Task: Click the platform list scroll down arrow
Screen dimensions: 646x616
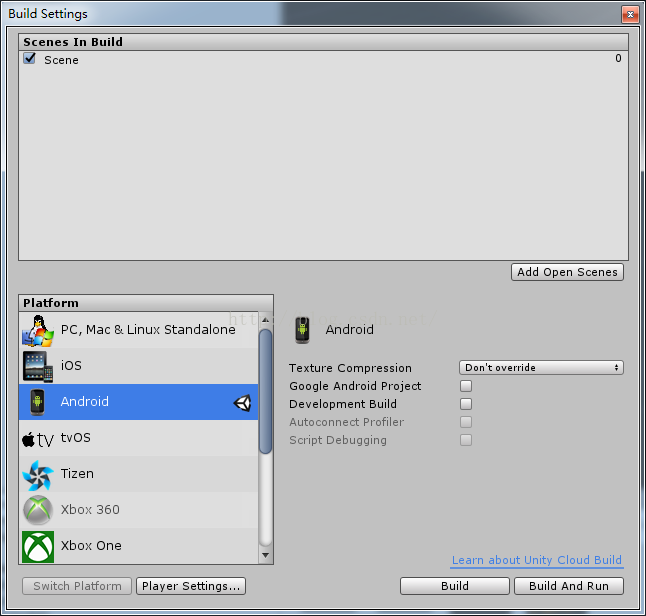Action: pyautogui.click(x=266, y=555)
